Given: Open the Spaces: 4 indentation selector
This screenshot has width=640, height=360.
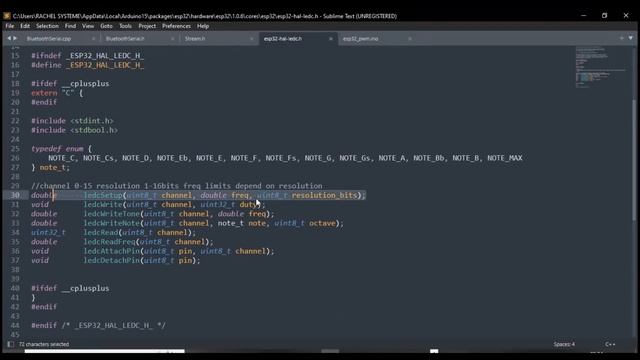Looking at the screenshot, I should coord(564,344).
